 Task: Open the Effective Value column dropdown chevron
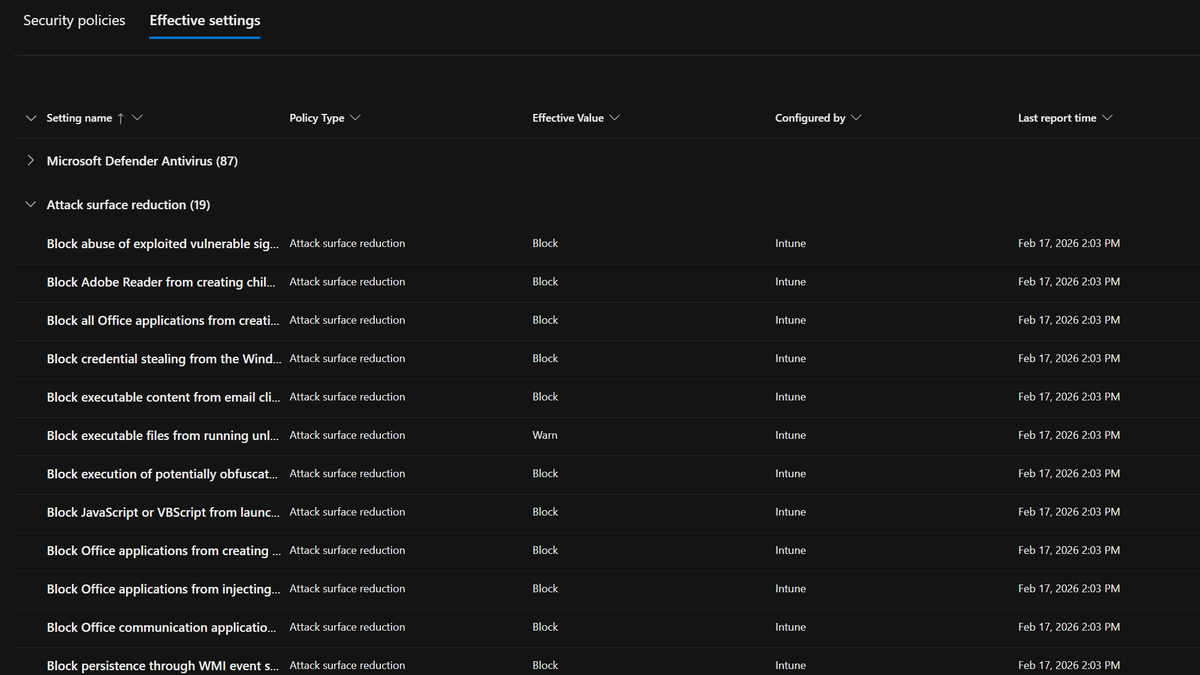pos(614,118)
